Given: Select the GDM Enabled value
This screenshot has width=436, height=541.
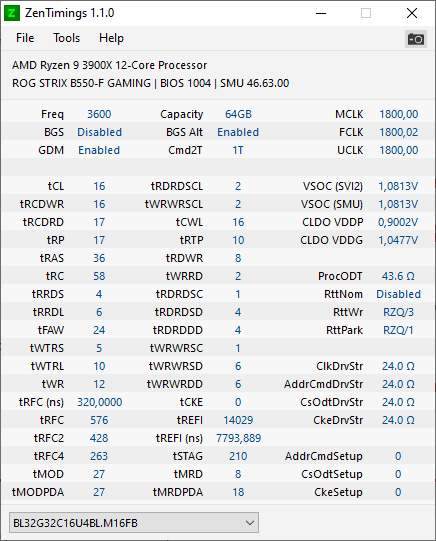Looking at the screenshot, I should click(x=99, y=150).
